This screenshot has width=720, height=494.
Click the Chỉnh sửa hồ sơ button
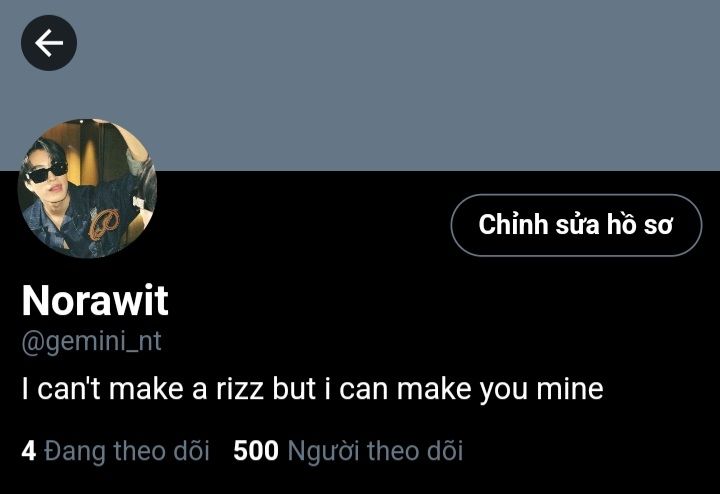(576, 225)
